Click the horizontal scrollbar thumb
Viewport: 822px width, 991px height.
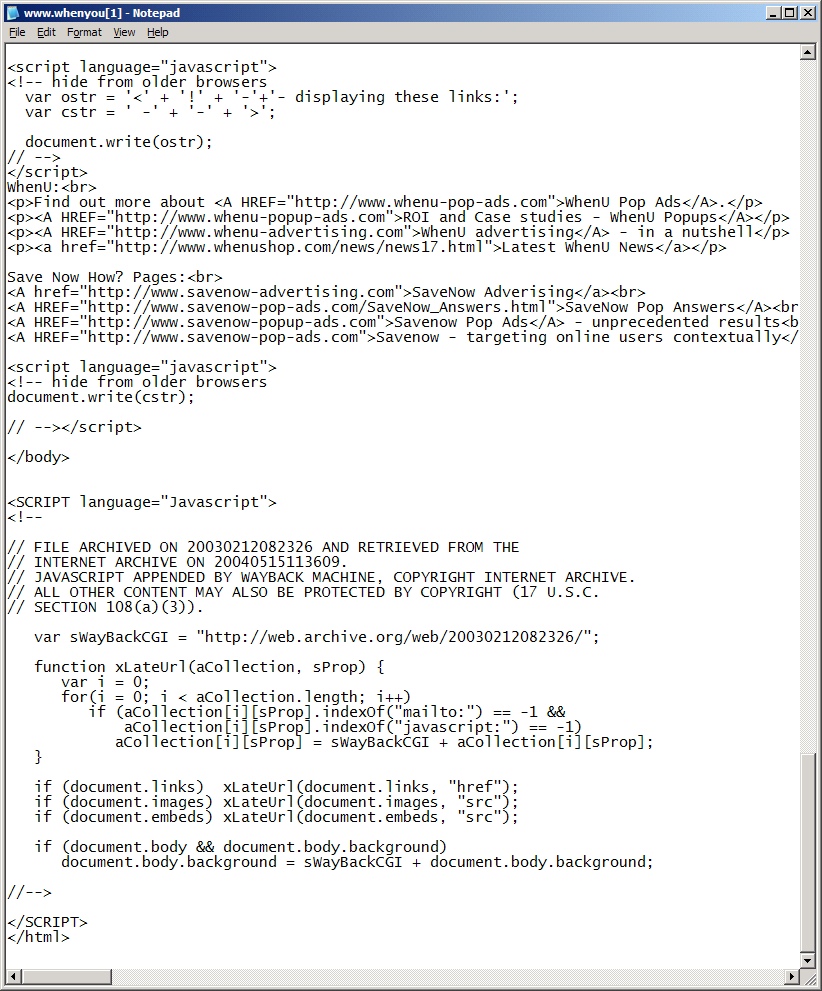click(66, 976)
